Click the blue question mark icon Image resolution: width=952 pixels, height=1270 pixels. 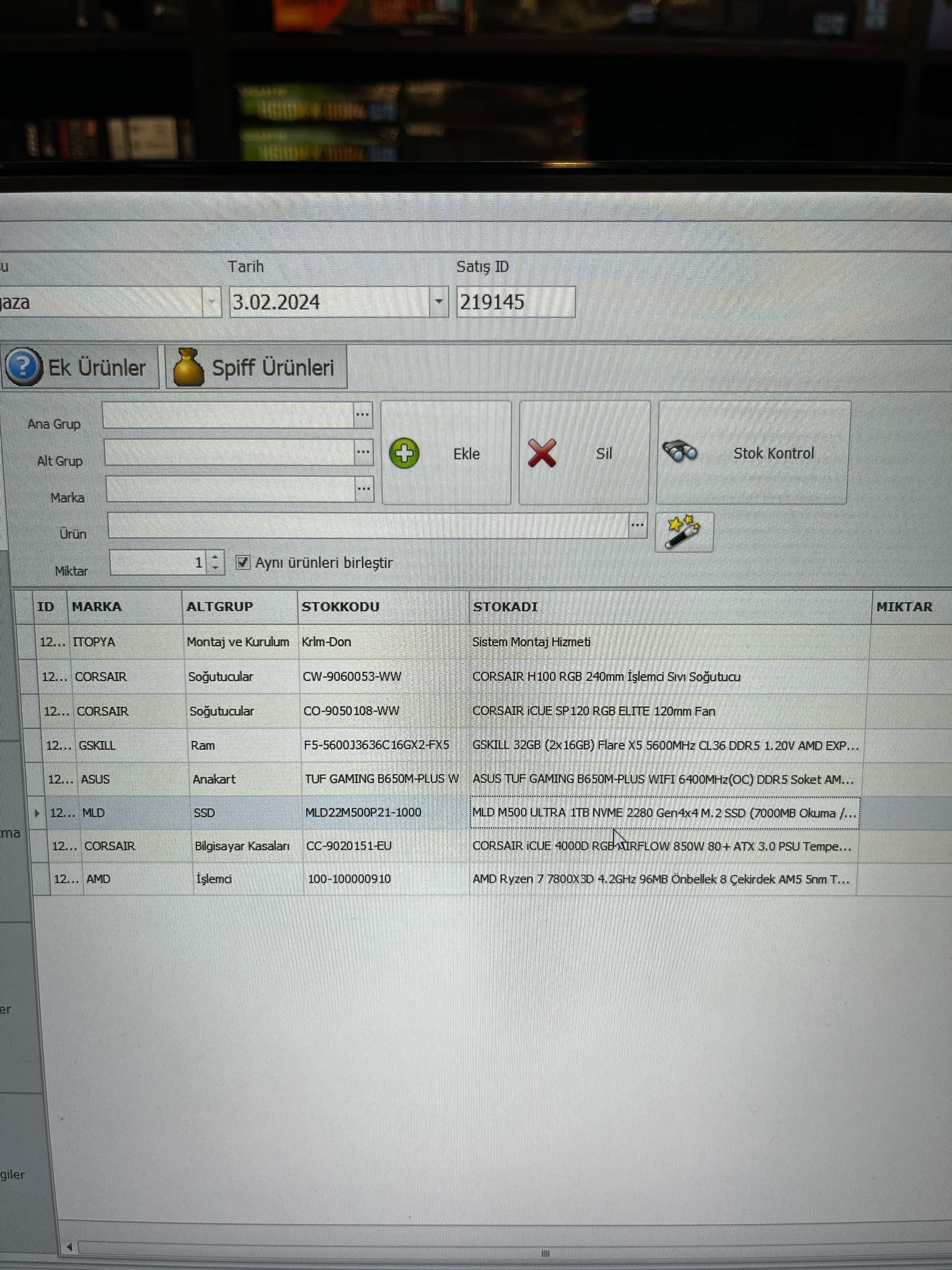pos(23,367)
